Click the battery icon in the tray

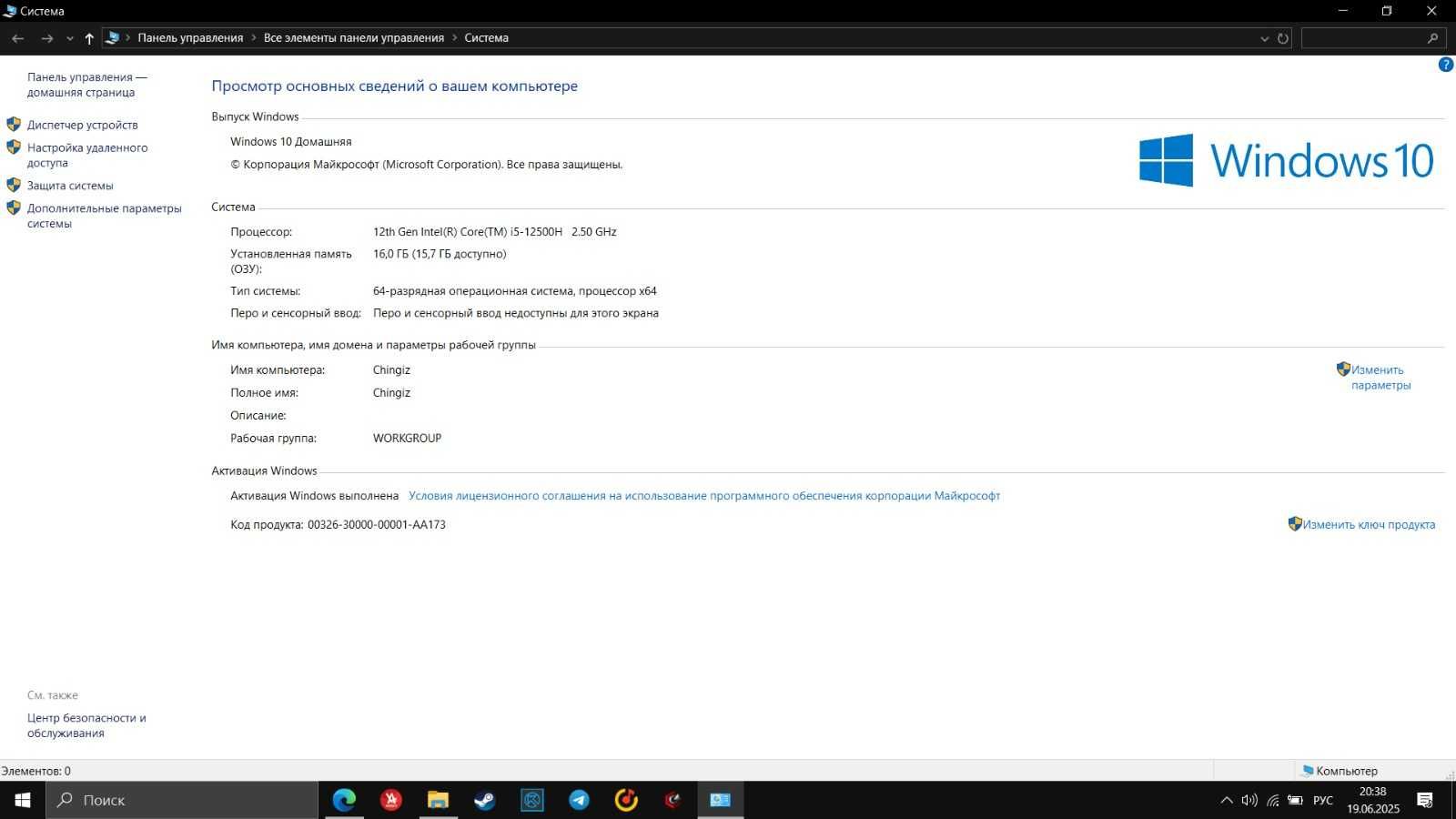coord(1295,800)
